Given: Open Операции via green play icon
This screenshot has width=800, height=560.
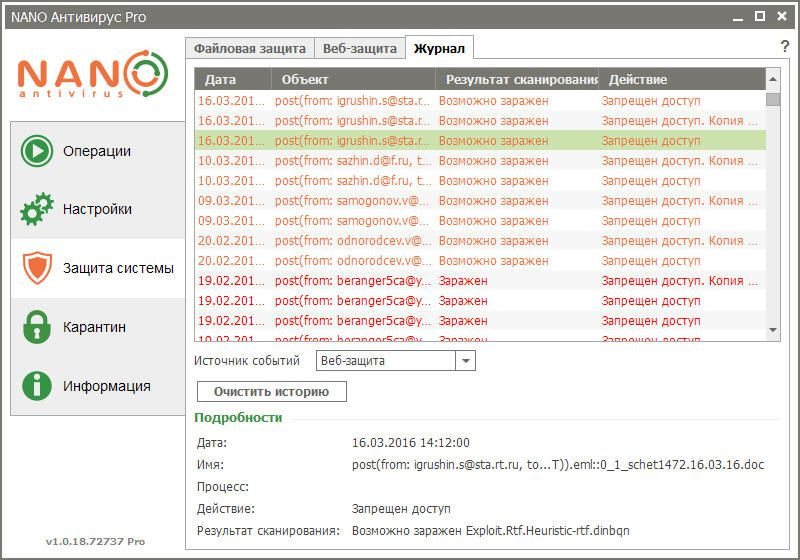Looking at the screenshot, I should (x=37, y=151).
